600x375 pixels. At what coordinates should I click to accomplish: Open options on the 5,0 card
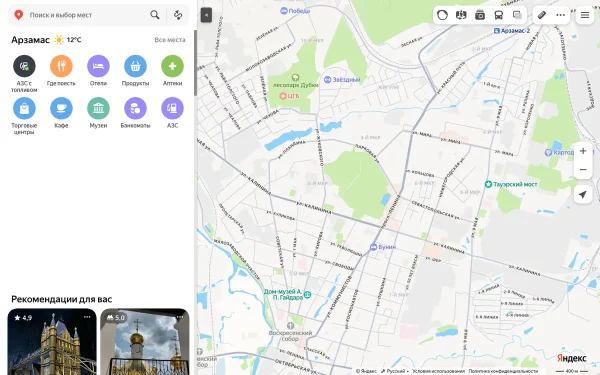(x=179, y=317)
